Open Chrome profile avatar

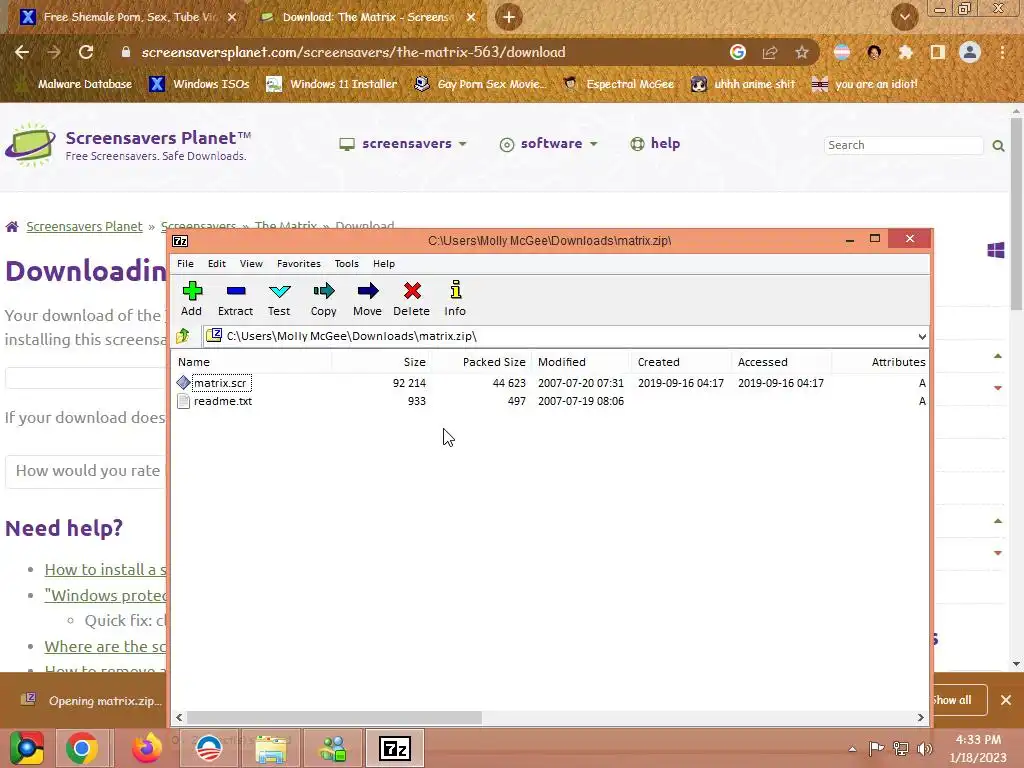point(970,52)
